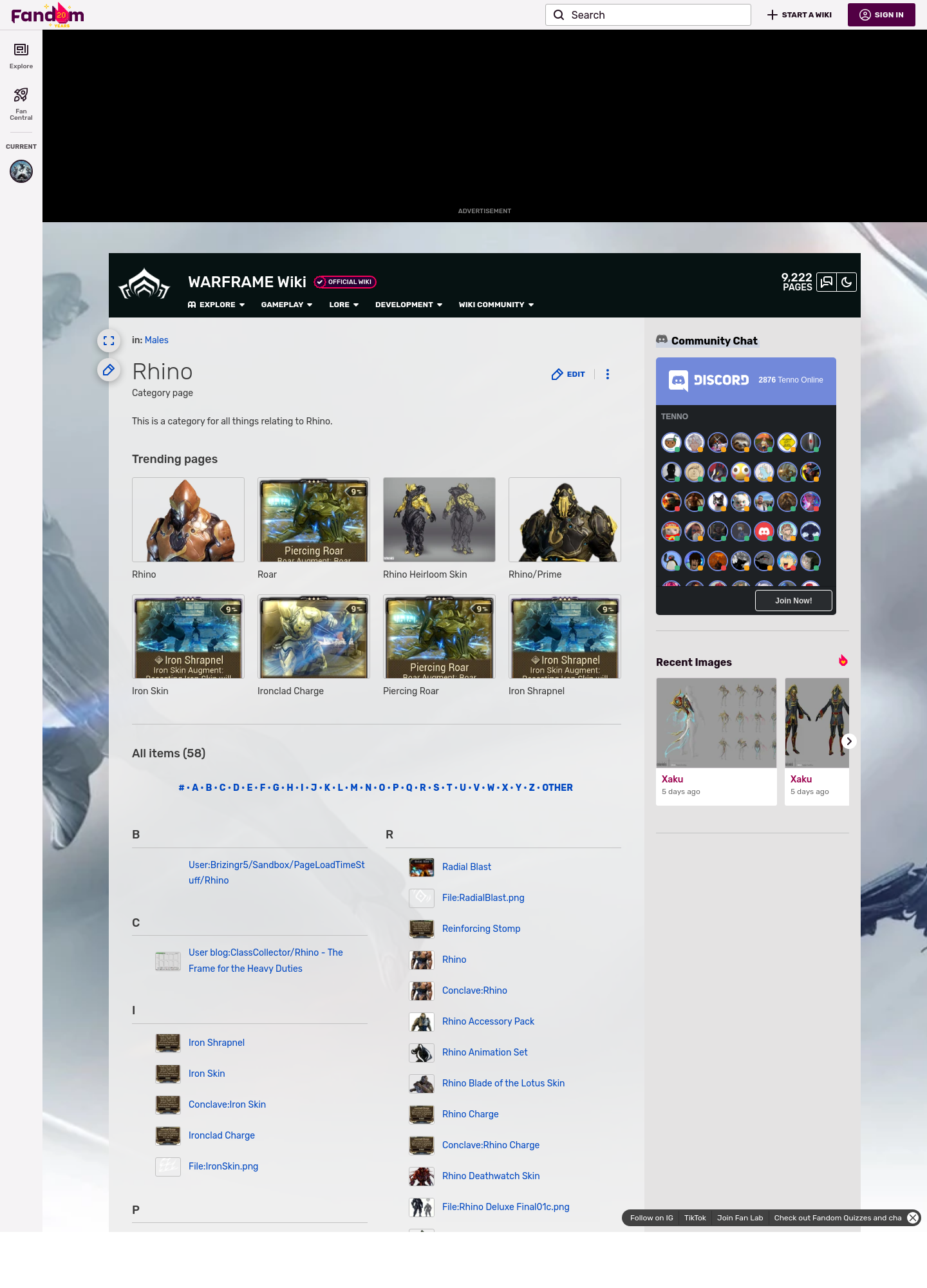Viewport: 927px width, 1288px height.
Task: Open the Ironclad Charge trending thumbnail
Action: [314, 636]
